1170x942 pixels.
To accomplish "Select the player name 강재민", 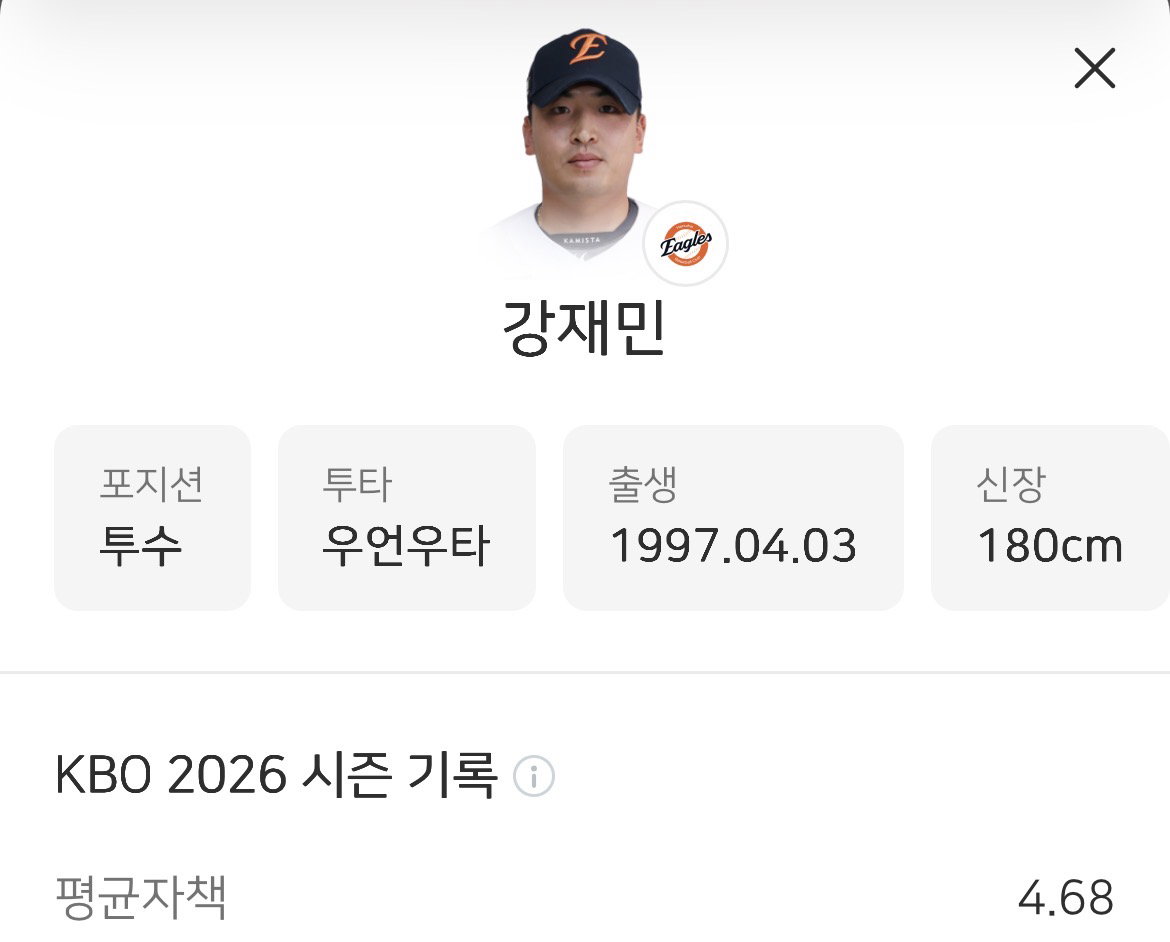I will tap(584, 328).
